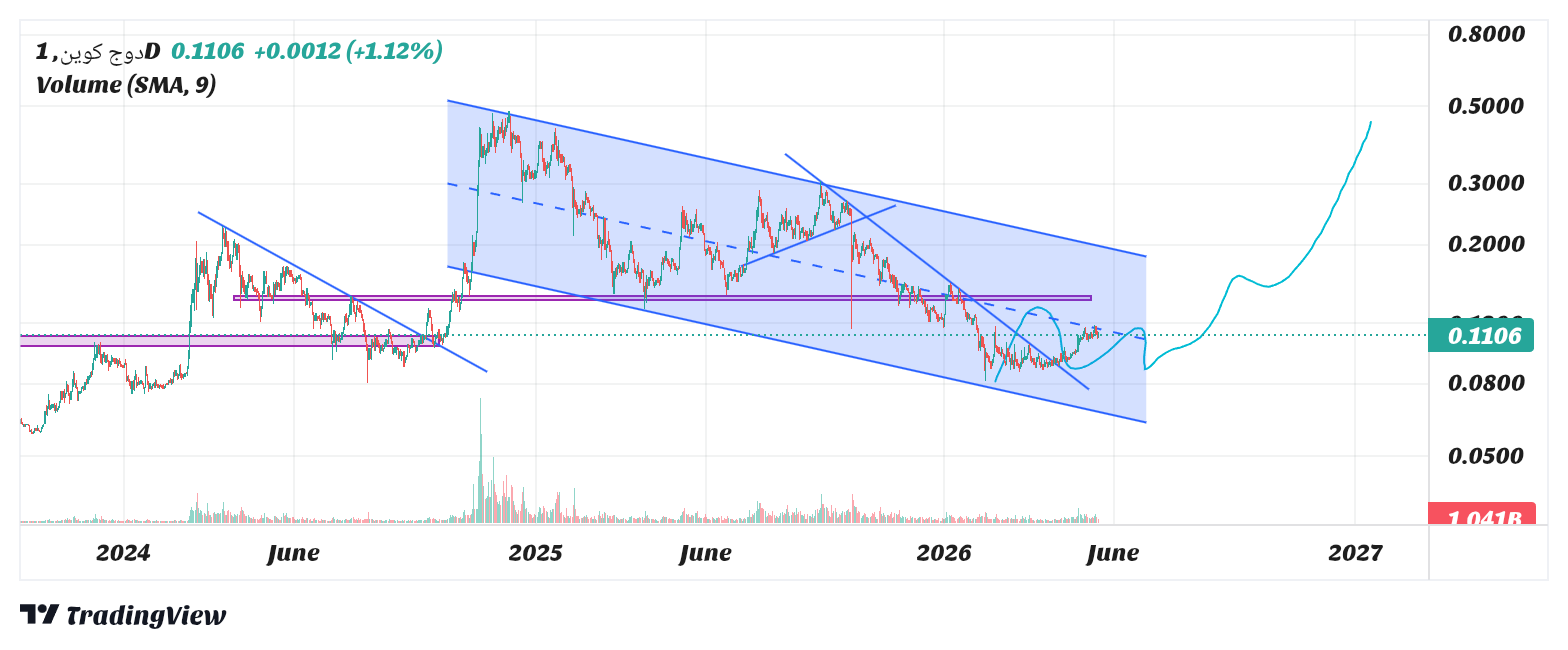
Task: Click the +0.0012 (+1.12%) change value
Action: click(348, 51)
